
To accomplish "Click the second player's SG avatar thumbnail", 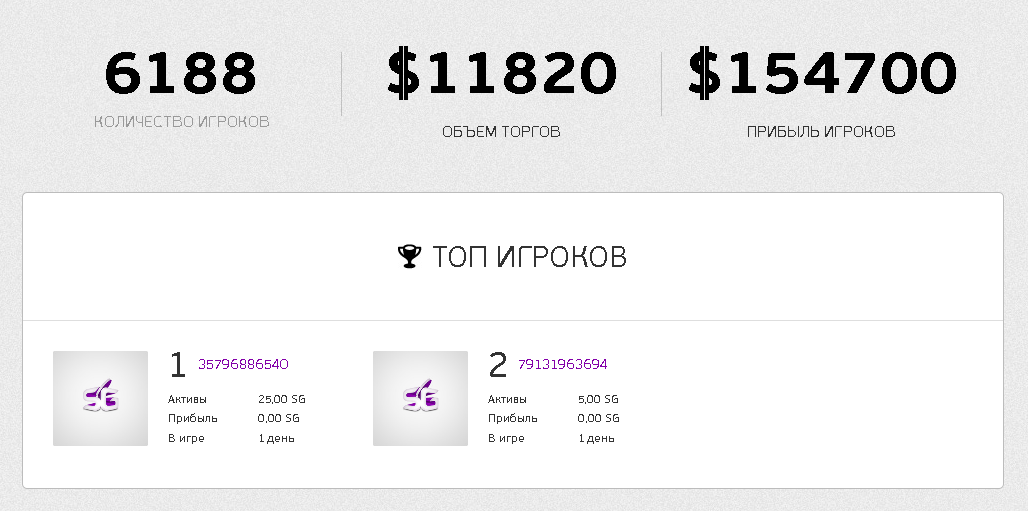I will tap(420, 398).
